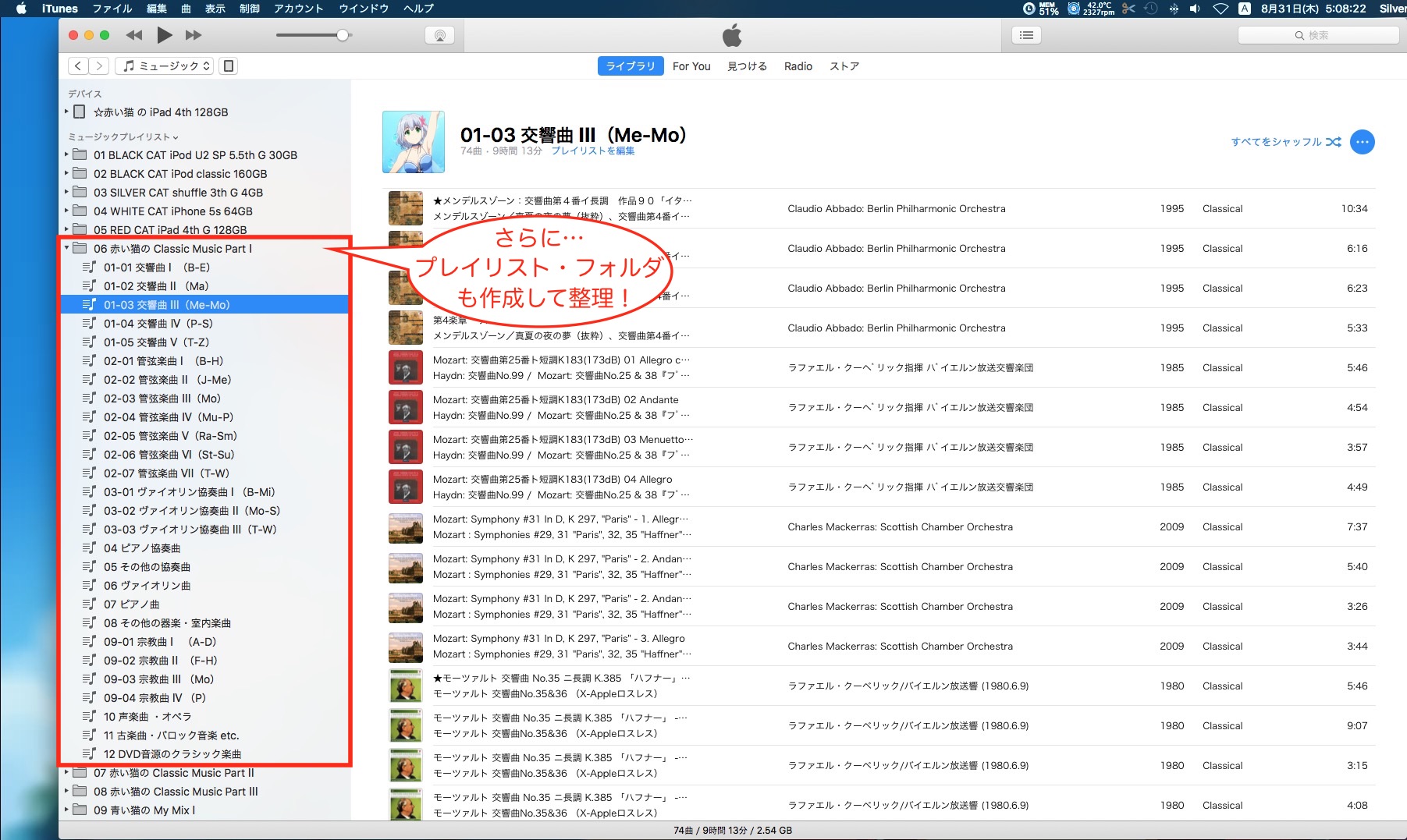Expand folder 03 SILVER CAT shuffle

coord(66,193)
